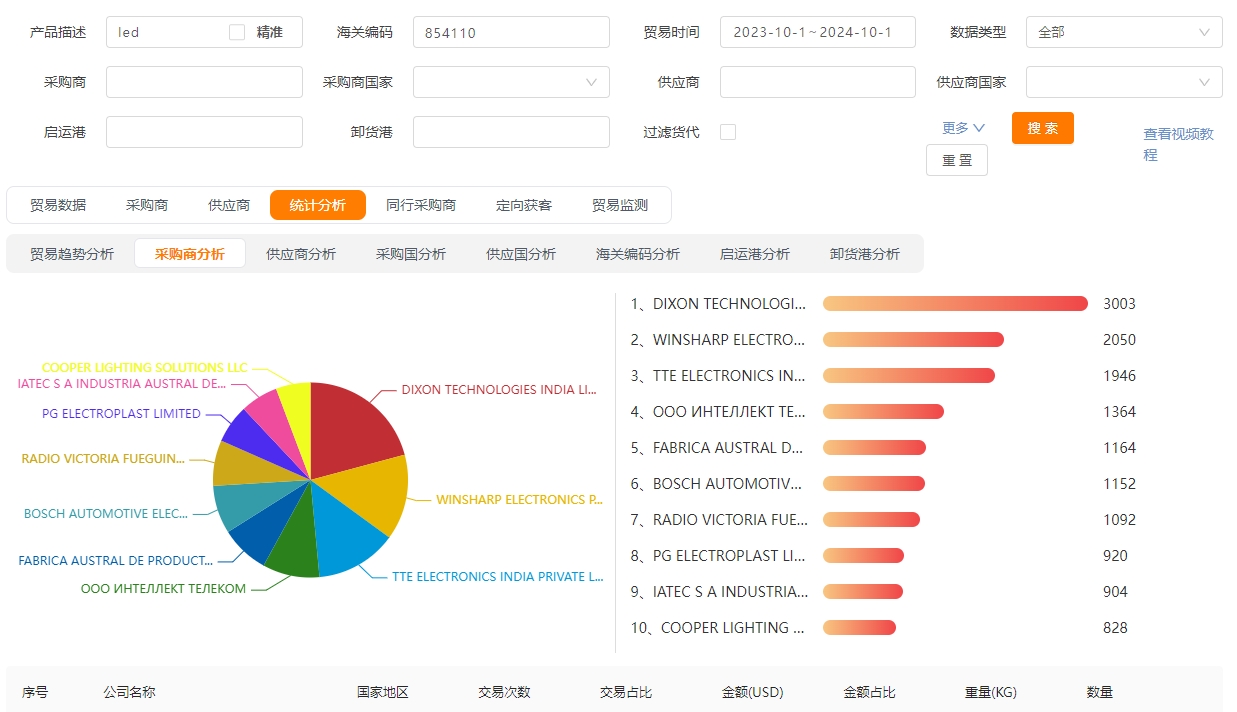1237x712 pixels.
Task: Click ranking entry 4、ООО ИНТЕЛЛЕКТ ТЕ...
Action: [718, 412]
